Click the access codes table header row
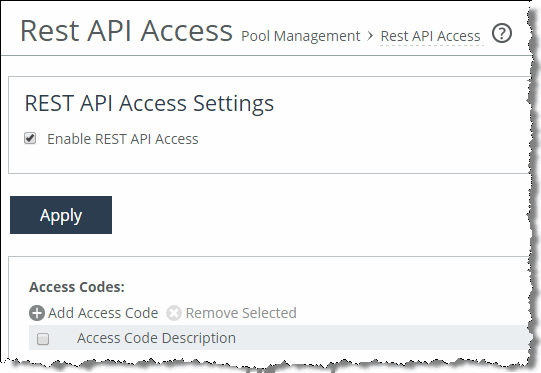Image resolution: width=541 pixels, height=373 pixels. (279, 338)
